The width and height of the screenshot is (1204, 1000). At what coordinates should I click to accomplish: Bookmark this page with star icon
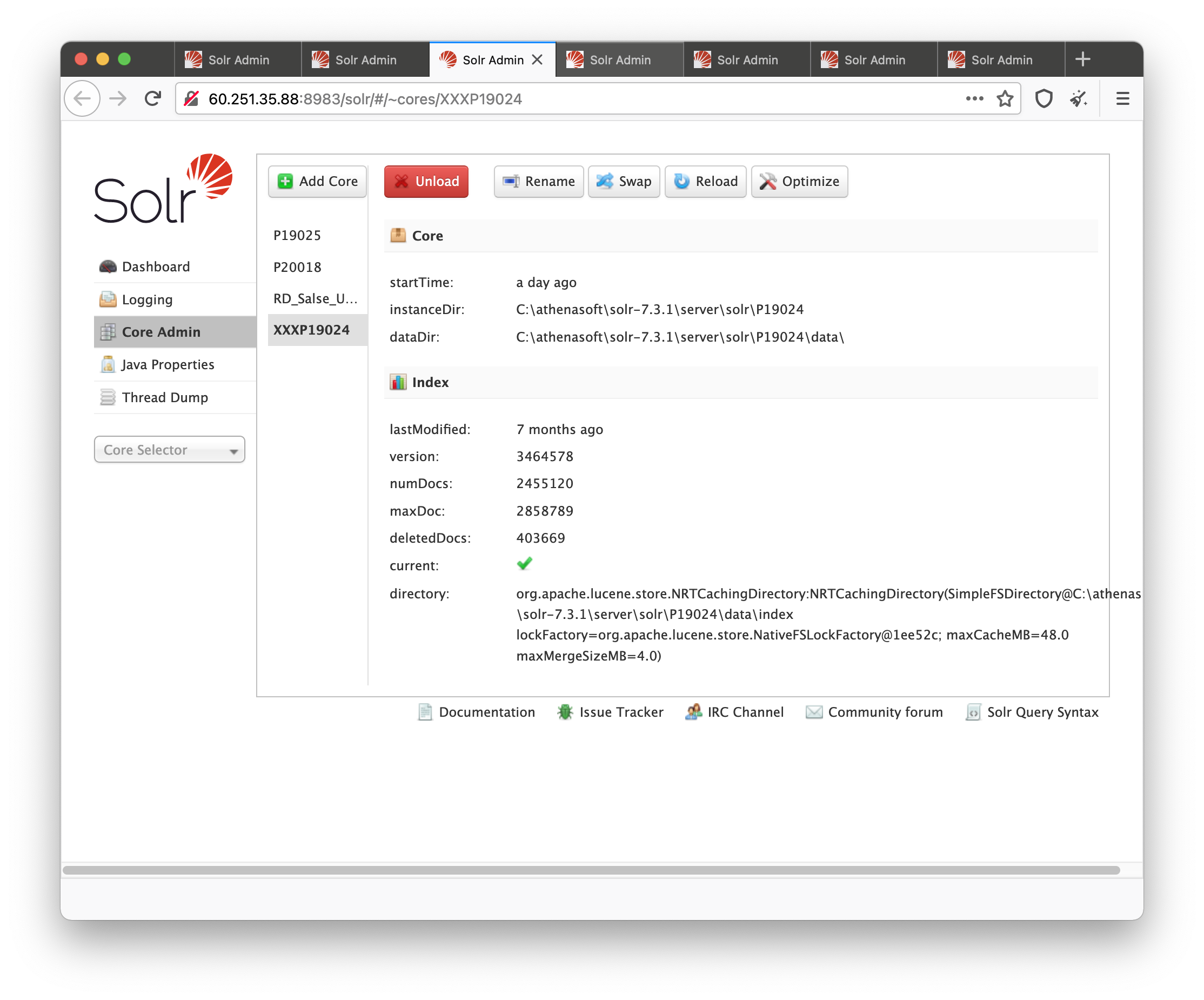click(1005, 98)
